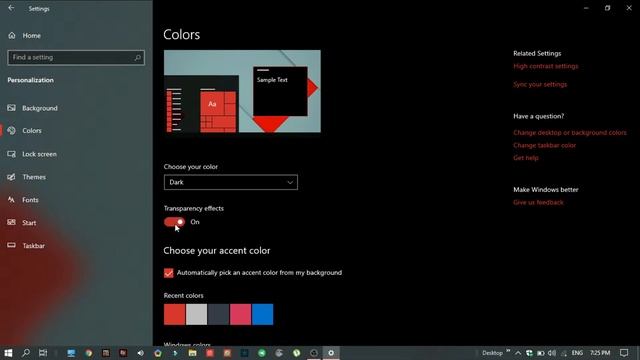The width and height of the screenshot is (640, 360).
Task: Pick the dark slate recent color swatch
Action: click(218, 314)
